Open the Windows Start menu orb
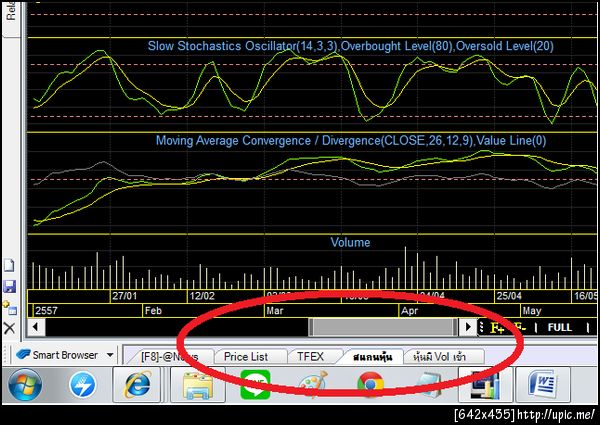This screenshot has width=600, height=425. [x=25, y=385]
